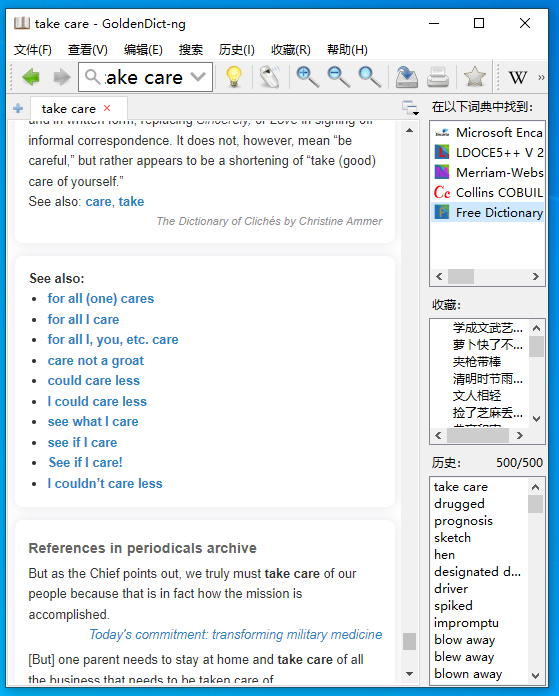This screenshot has width=559, height=696.
Task: Select 'prognosis' in history list
Action: [x=464, y=521]
